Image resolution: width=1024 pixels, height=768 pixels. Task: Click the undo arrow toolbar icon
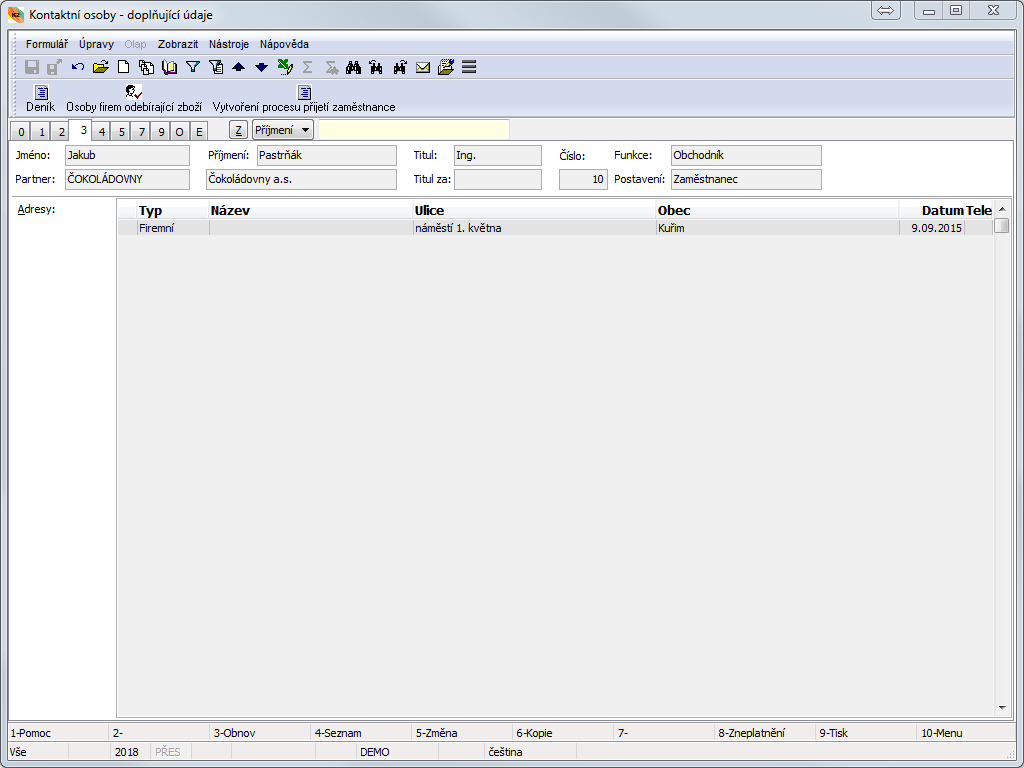tap(78, 67)
